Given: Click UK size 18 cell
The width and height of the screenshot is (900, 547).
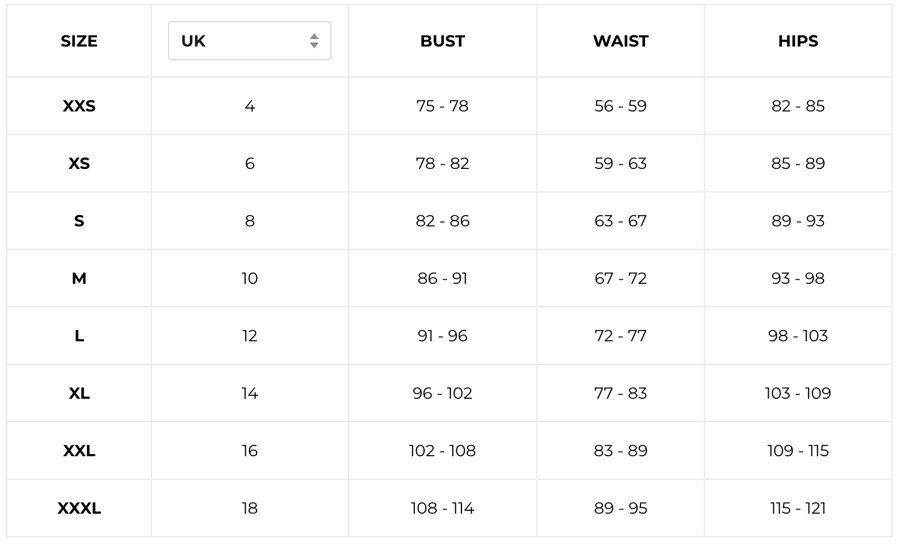Looking at the screenshot, I should point(250,508).
